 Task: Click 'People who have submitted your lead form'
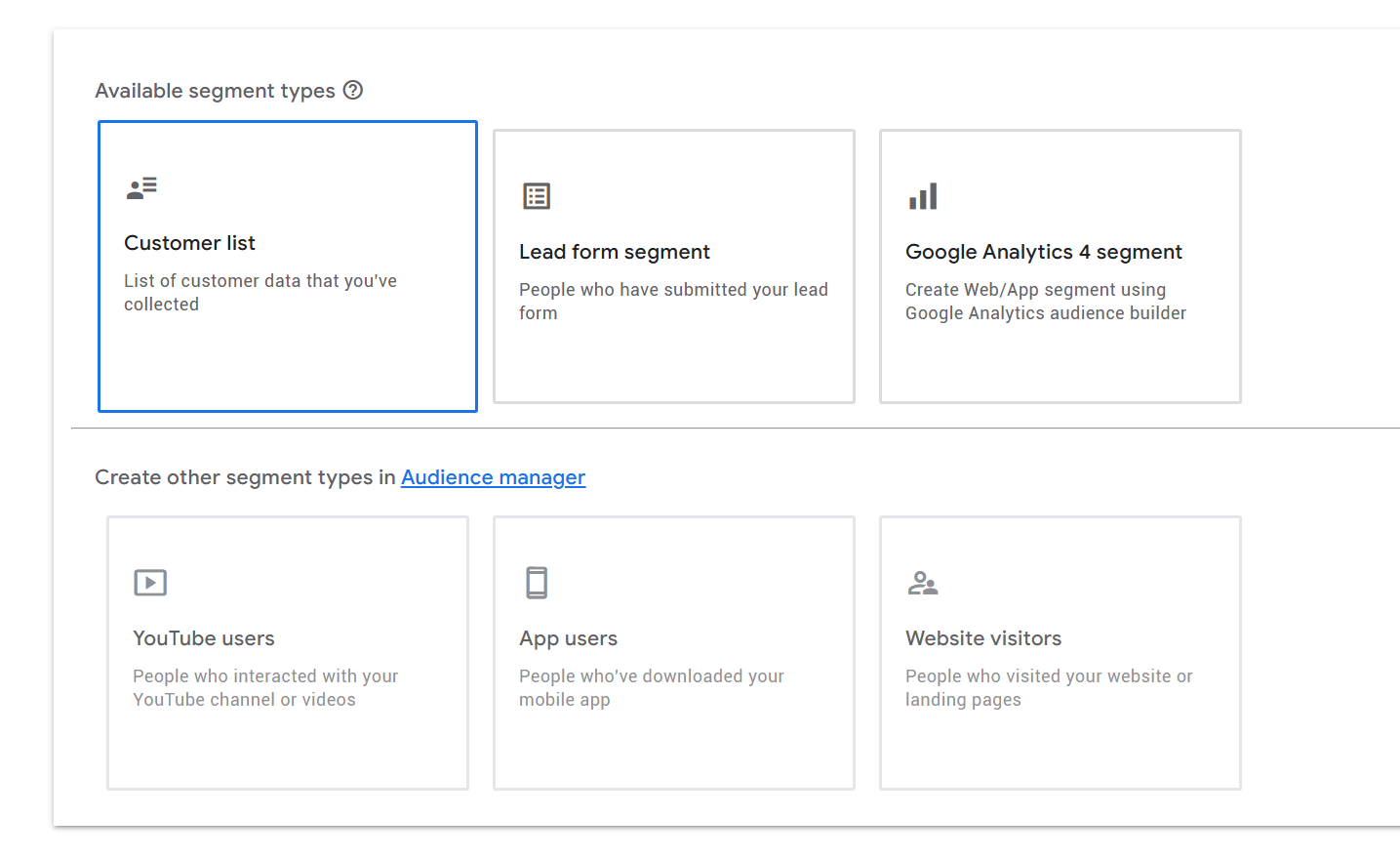point(673,302)
